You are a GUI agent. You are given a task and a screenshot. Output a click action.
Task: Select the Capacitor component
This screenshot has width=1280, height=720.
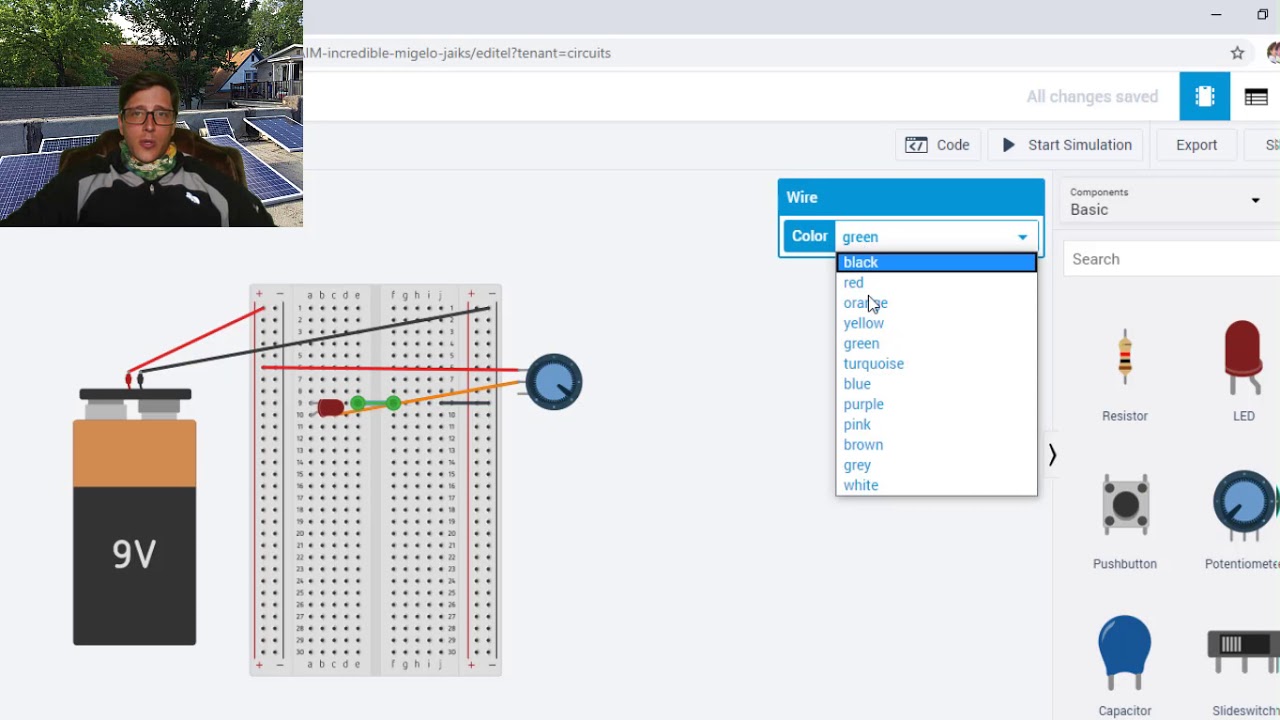(x=1125, y=666)
